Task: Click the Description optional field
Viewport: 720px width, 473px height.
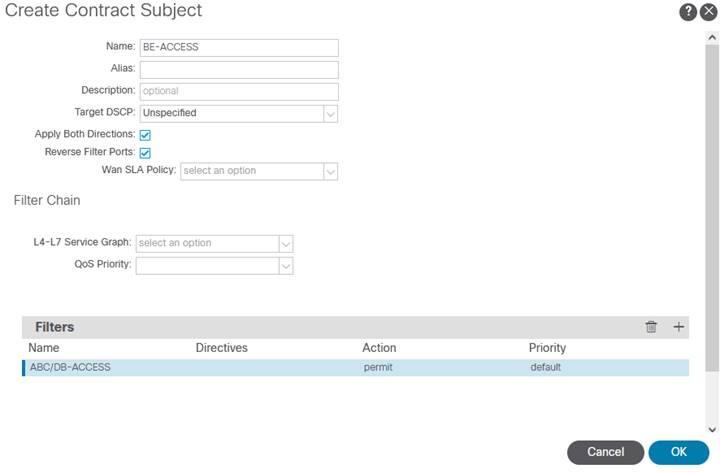Action: 239,92
